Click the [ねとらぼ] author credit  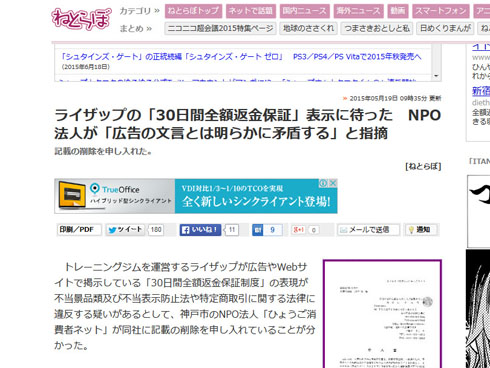[423, 166]
